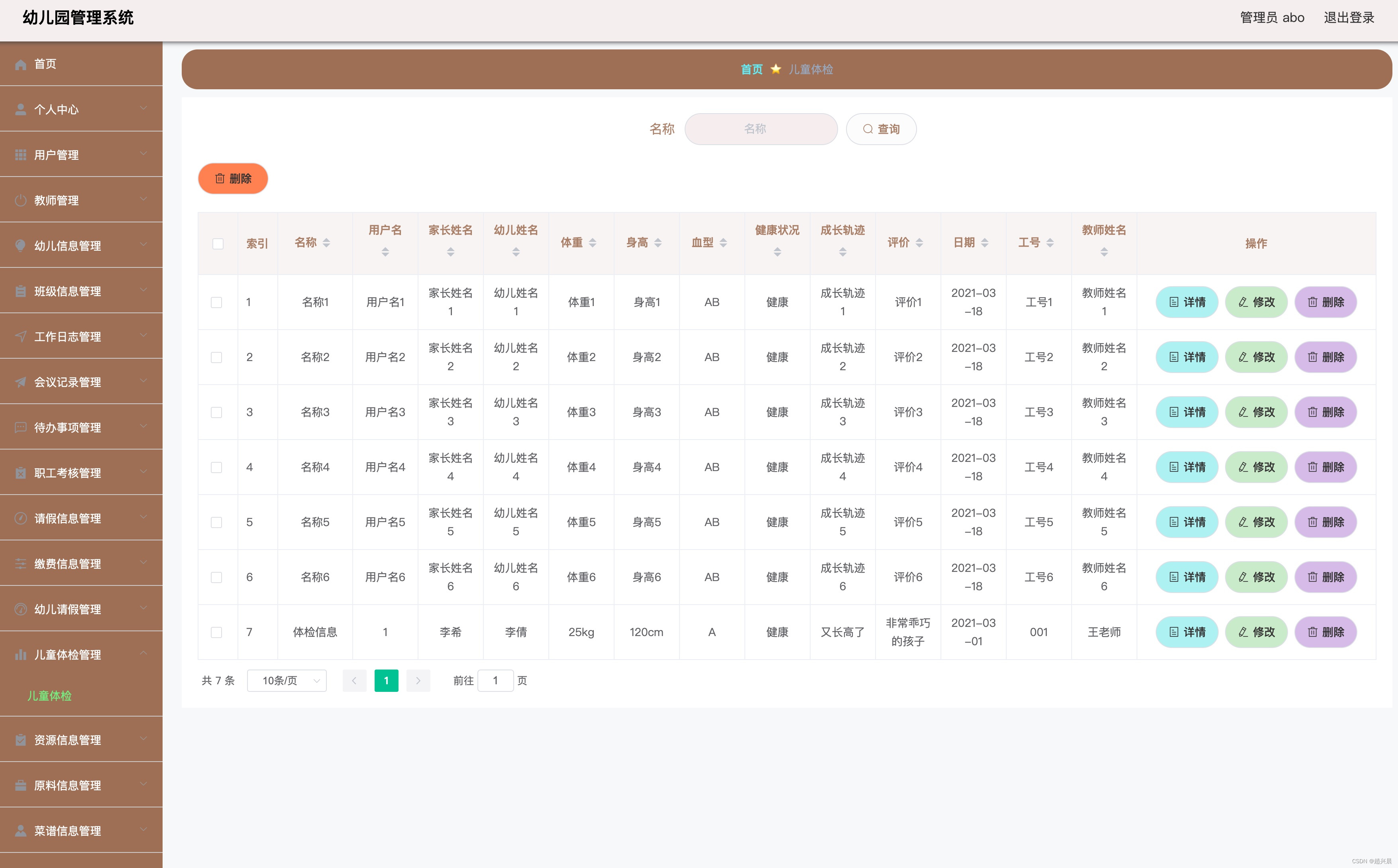Click the power icon next to 教师管理
Viewport: 1398px width, 868px height.
pyautogui.click(x=21, y=200)
